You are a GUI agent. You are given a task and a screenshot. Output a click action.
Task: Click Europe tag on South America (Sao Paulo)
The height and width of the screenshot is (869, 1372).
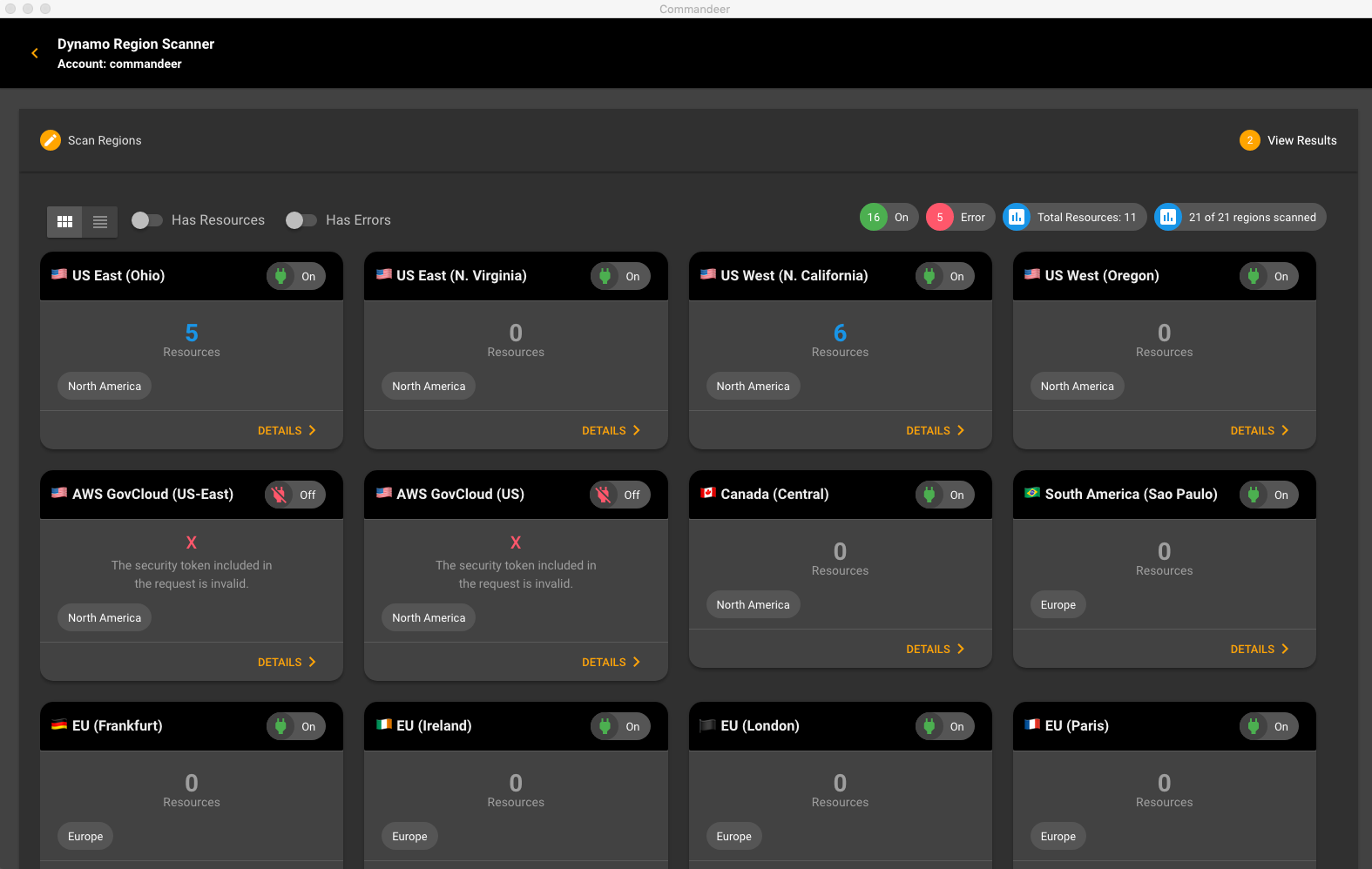1058,605
